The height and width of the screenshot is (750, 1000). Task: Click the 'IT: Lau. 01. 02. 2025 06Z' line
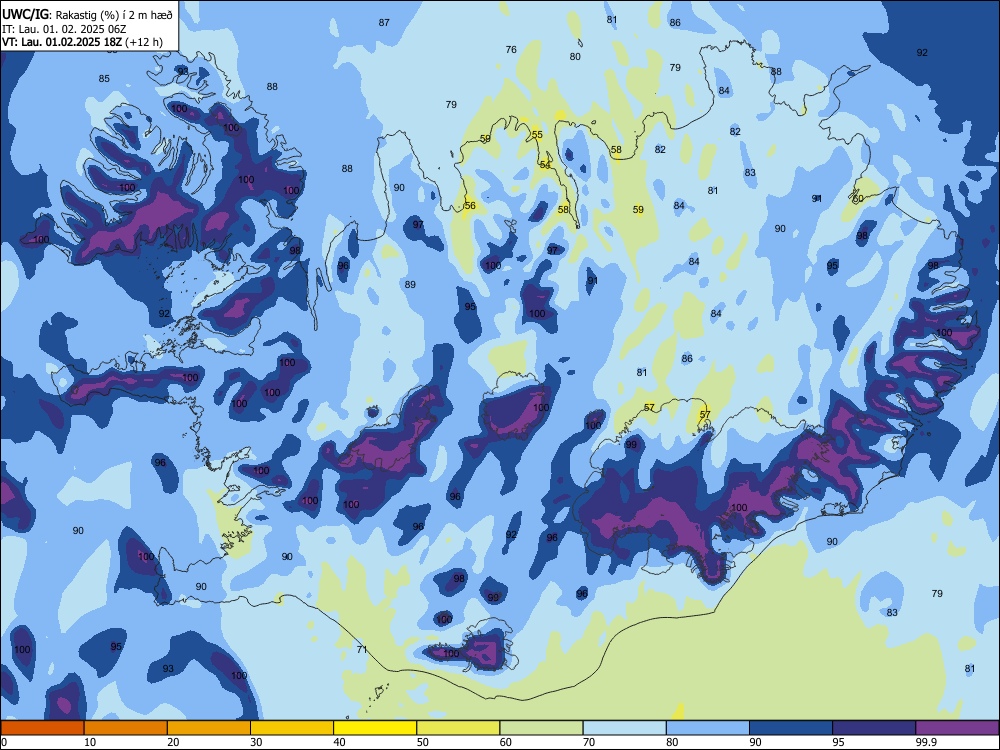point(64,29)
